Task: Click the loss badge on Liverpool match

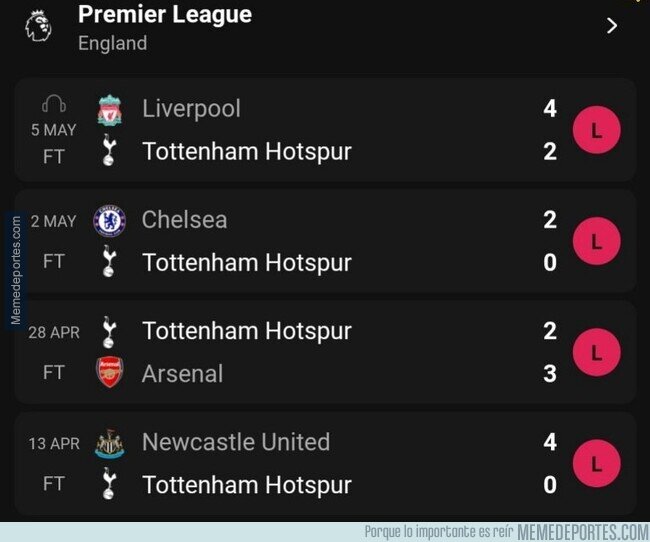Action: (596, 130)
